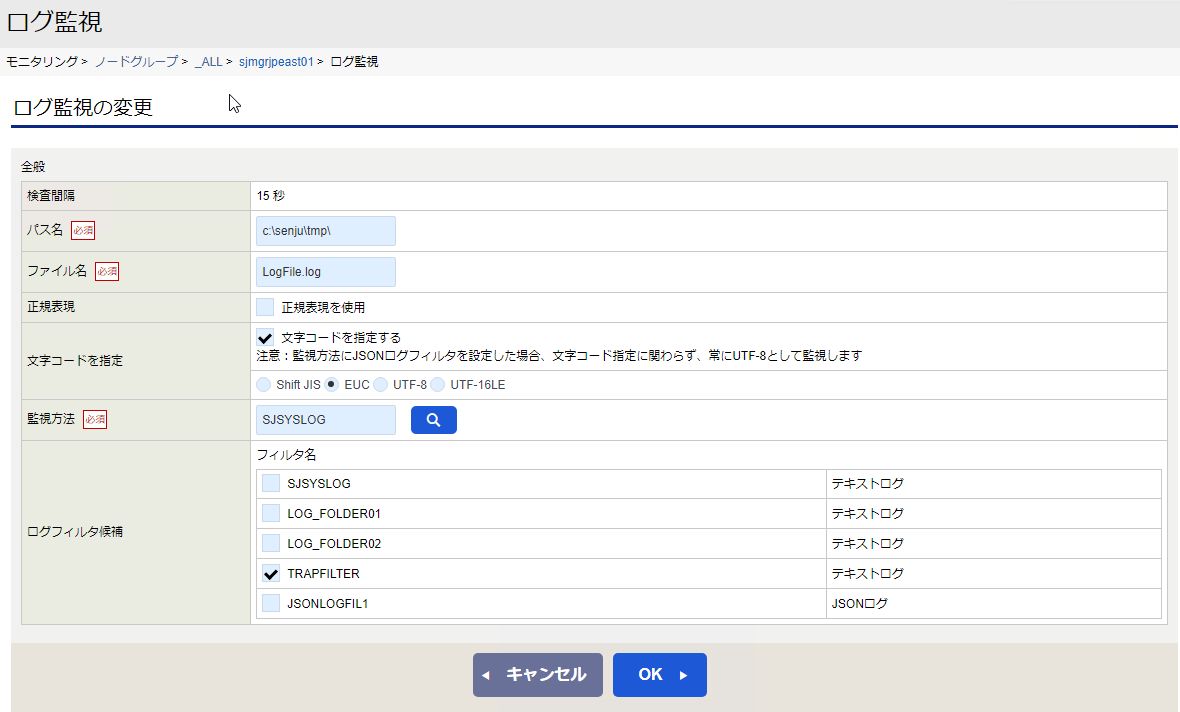1180x712 pixels.
Task: Uncheck the TRAPFILTER filter checkbox
Action: (271, 574)
